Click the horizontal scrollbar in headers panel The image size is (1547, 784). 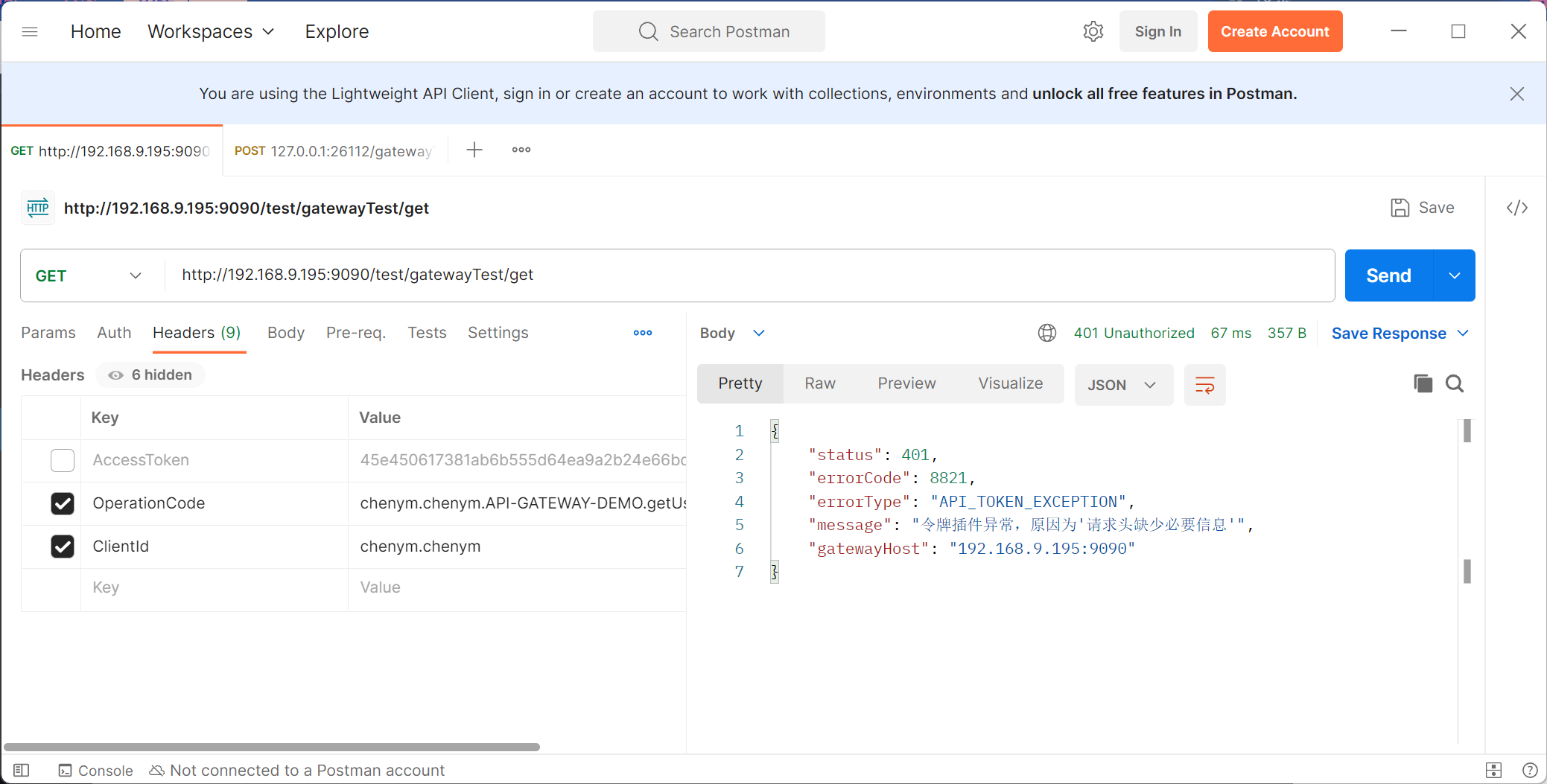point(272,747)
